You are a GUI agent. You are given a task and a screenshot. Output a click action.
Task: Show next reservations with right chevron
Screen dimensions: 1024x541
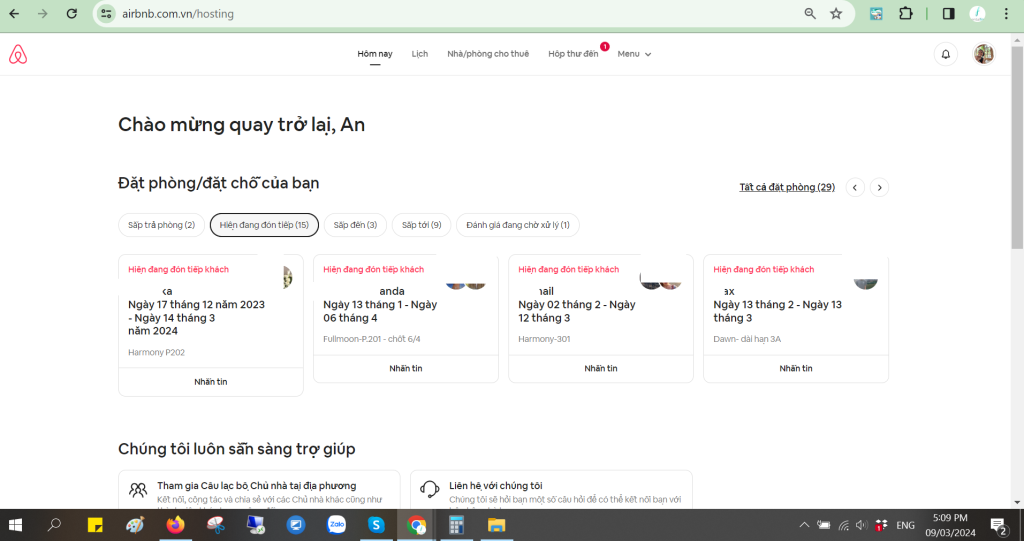pos(879,187)
